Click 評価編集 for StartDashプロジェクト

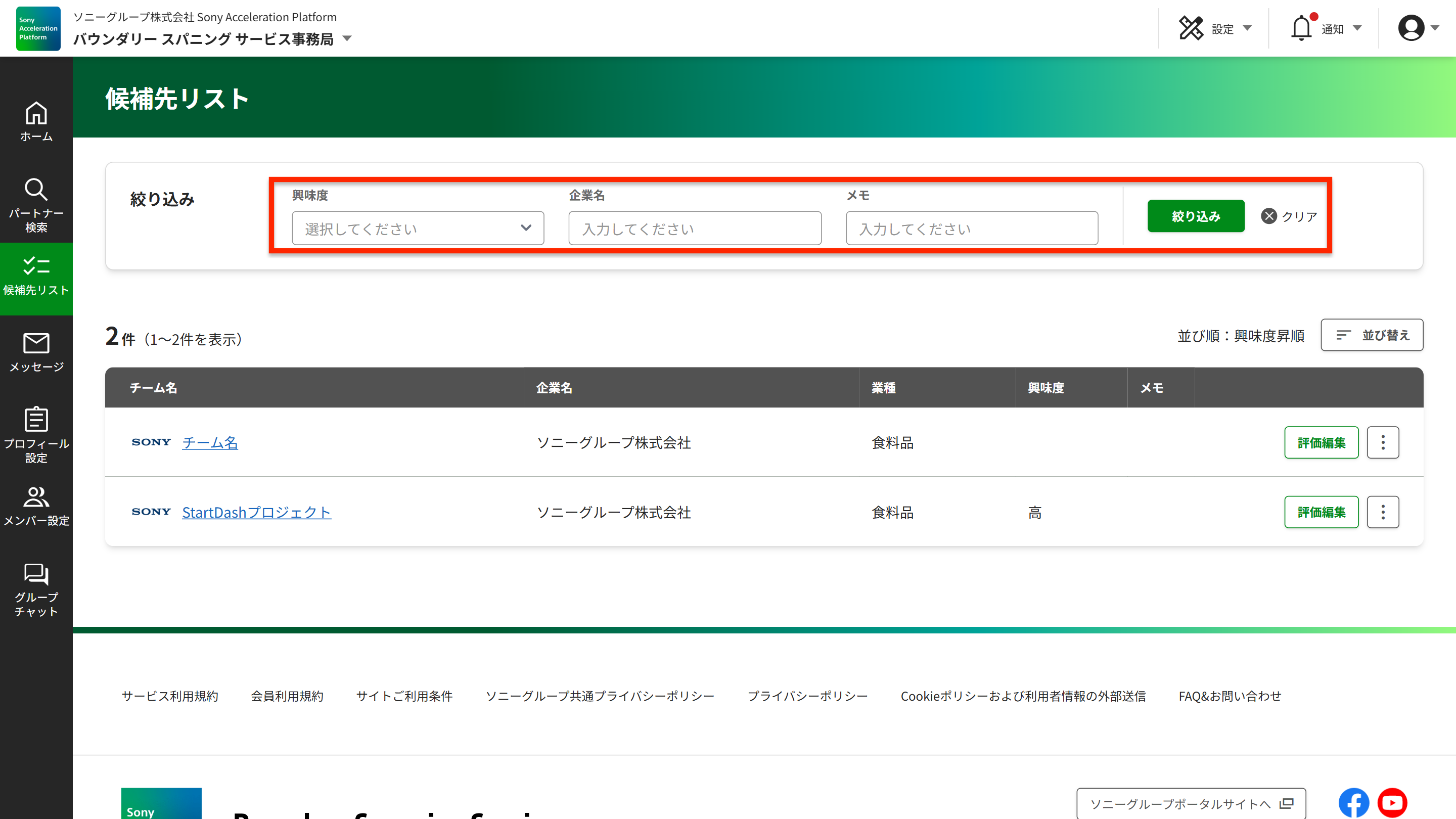[x=1321, y=512]
